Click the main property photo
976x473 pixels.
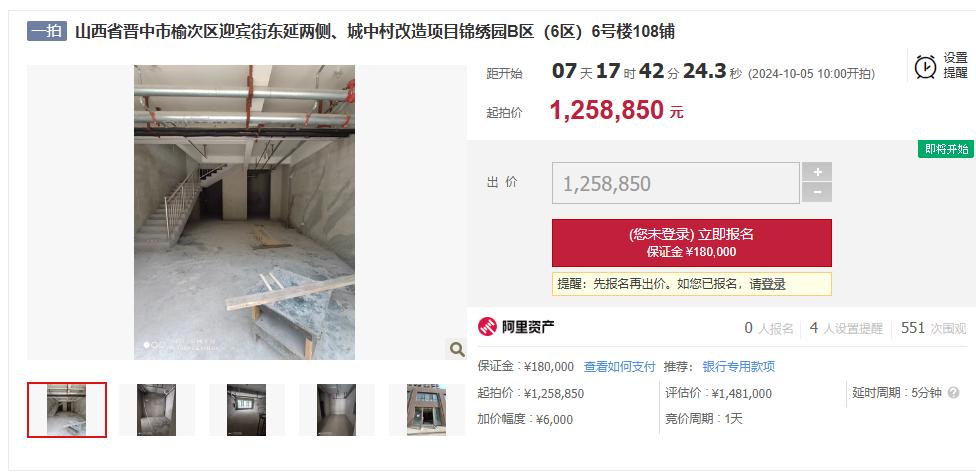click(x=245, y=212)
